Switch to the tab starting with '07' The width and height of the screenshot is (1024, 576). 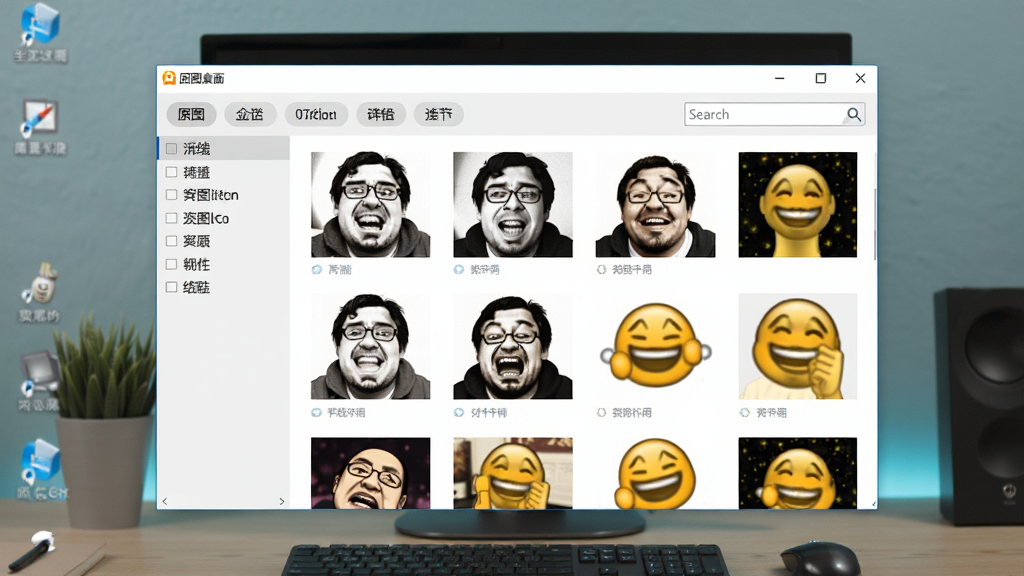(x=316, y=114)
